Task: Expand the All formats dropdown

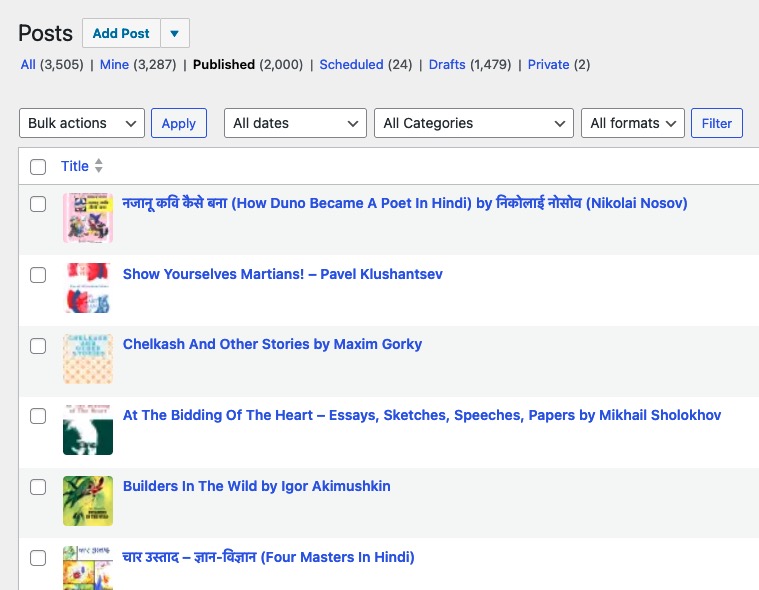Action: (x=632, y=123)
